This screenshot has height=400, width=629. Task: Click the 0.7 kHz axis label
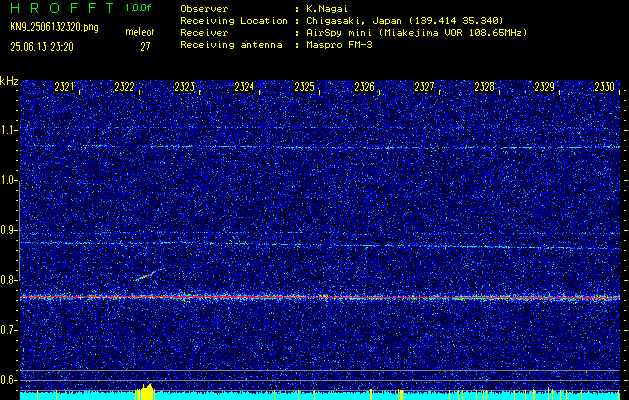[8, 330]
